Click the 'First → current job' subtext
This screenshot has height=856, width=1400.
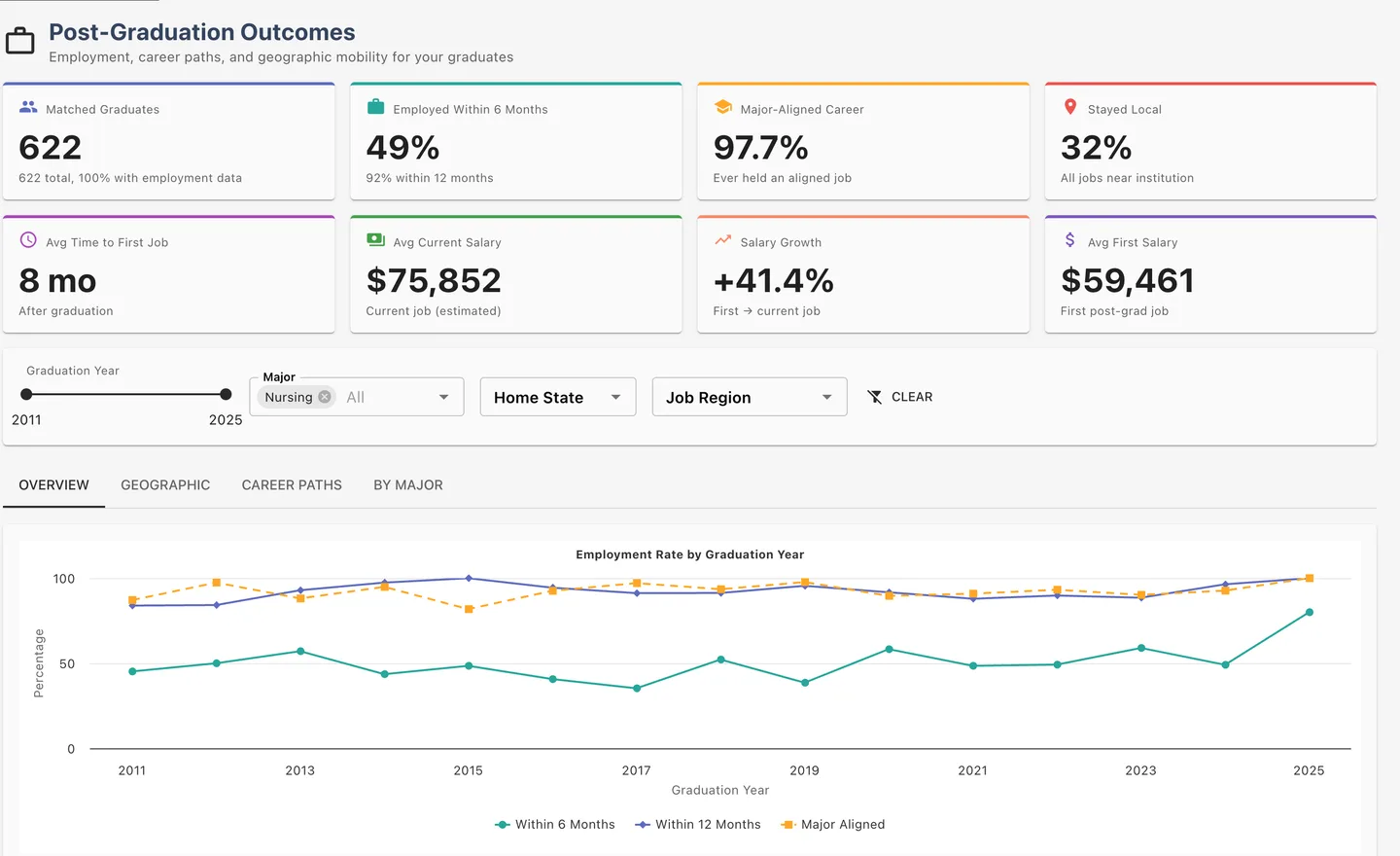(766, 311)
